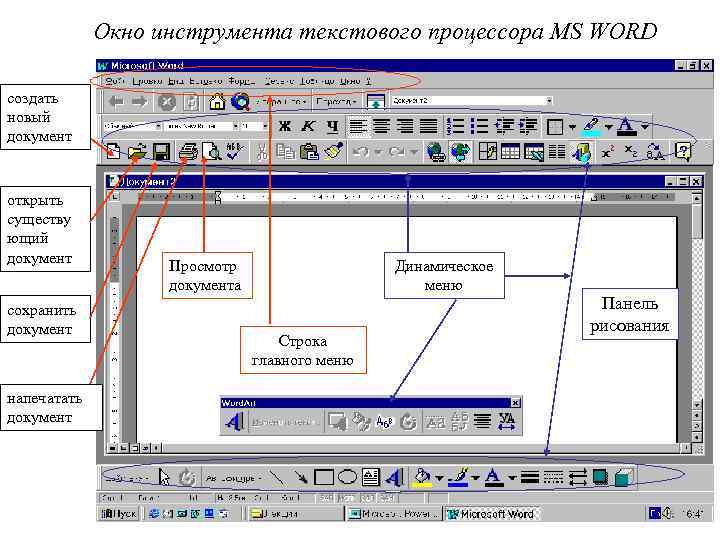The width and height of the screenshot is (720, 540).
Task: Click the Open folder icon in the Standard toolbar
Action: (x=137, y=151)
